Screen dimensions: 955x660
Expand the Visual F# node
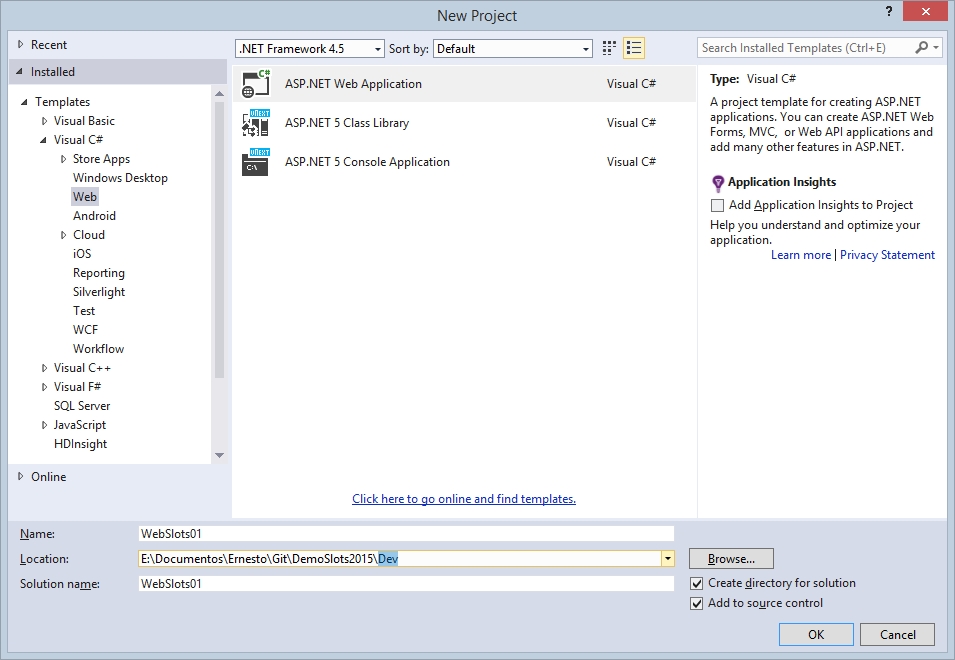click(44, 387)
